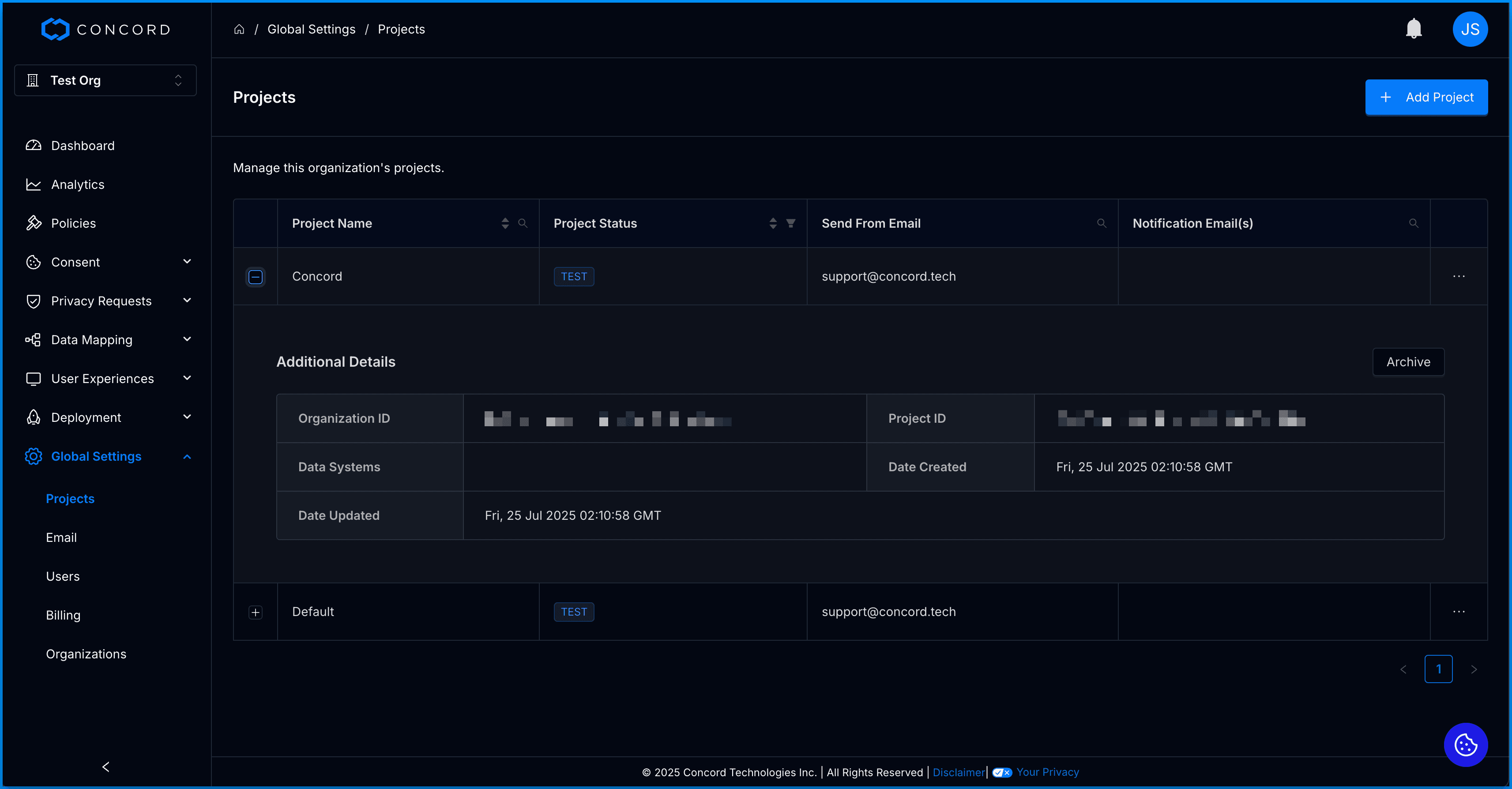This screenshot has width=1512, height=789.
Task: Sort by Project Name column
Action: click(505, 223)
